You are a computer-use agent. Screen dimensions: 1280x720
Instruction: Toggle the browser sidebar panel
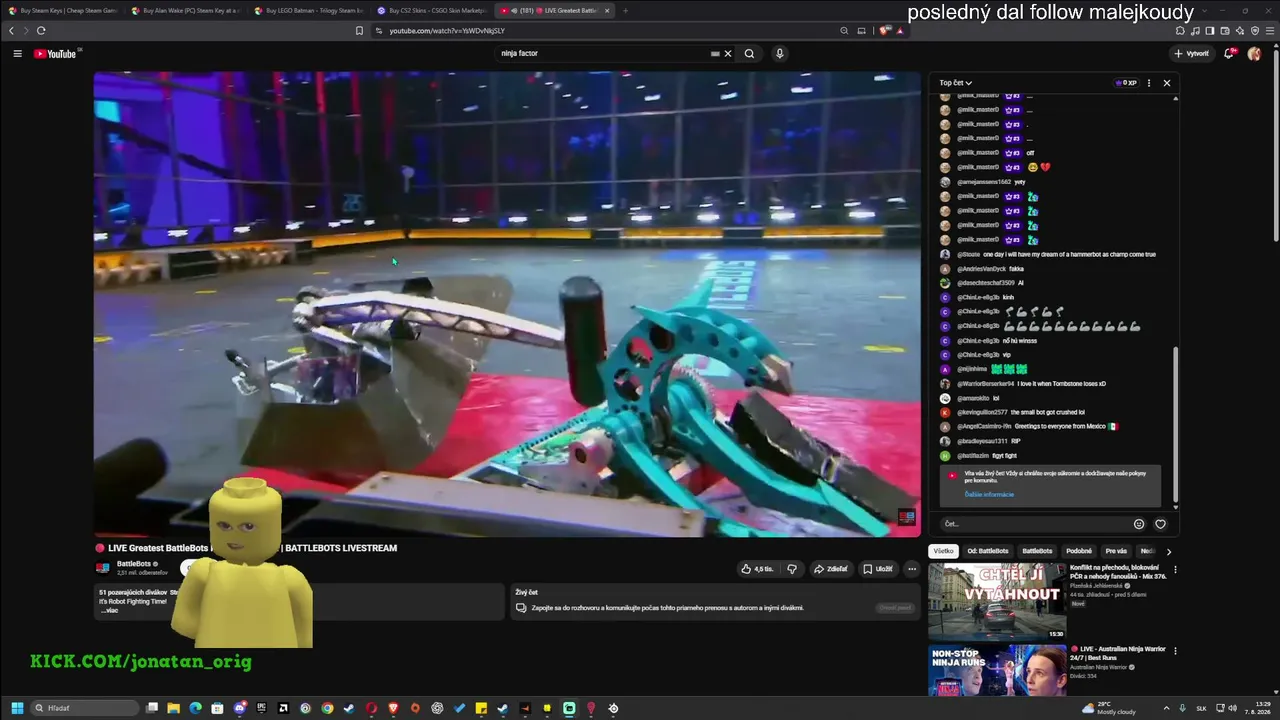(1210, 31)
